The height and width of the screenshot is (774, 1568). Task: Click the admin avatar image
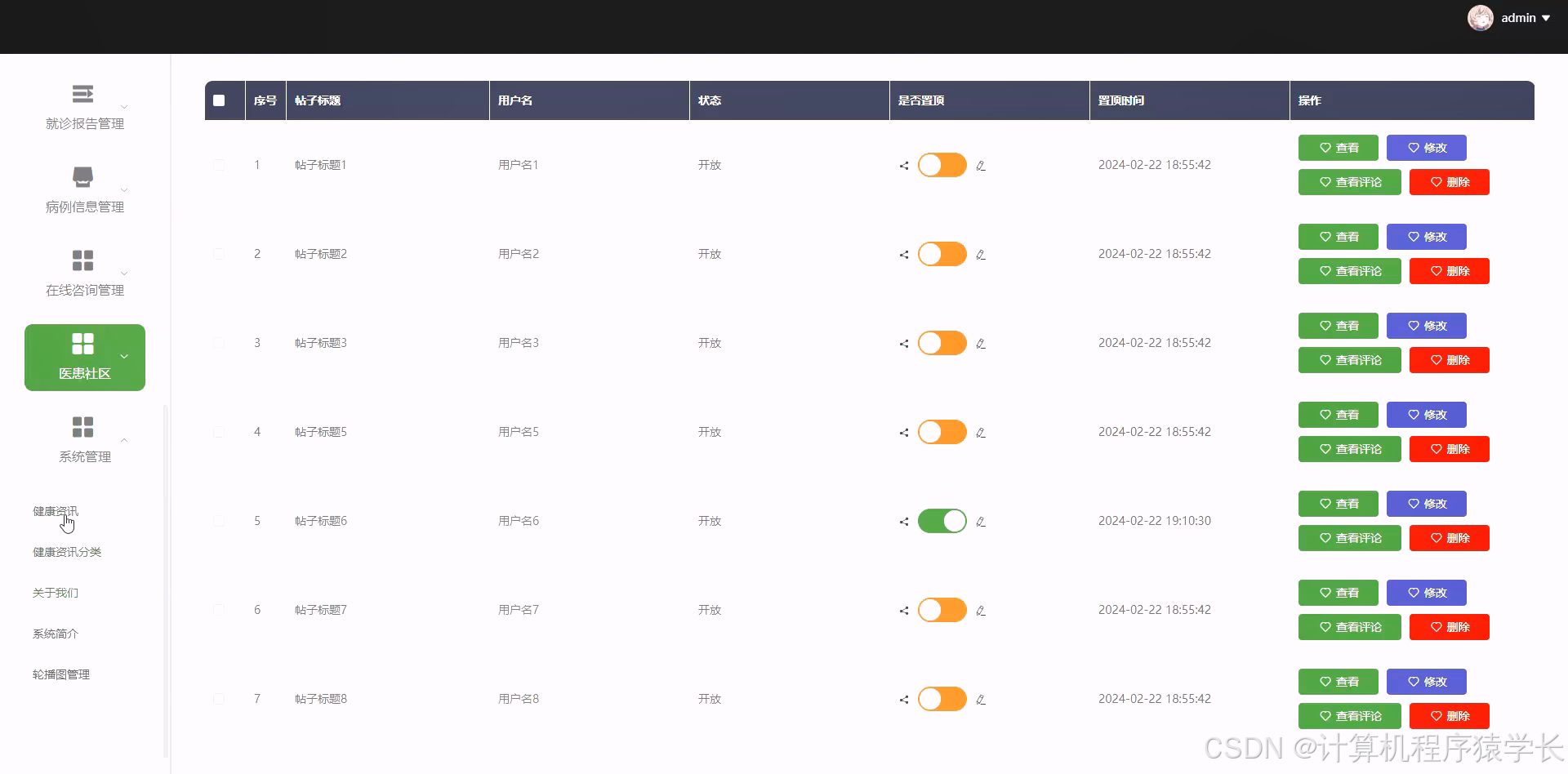(x=1480, y=18)
